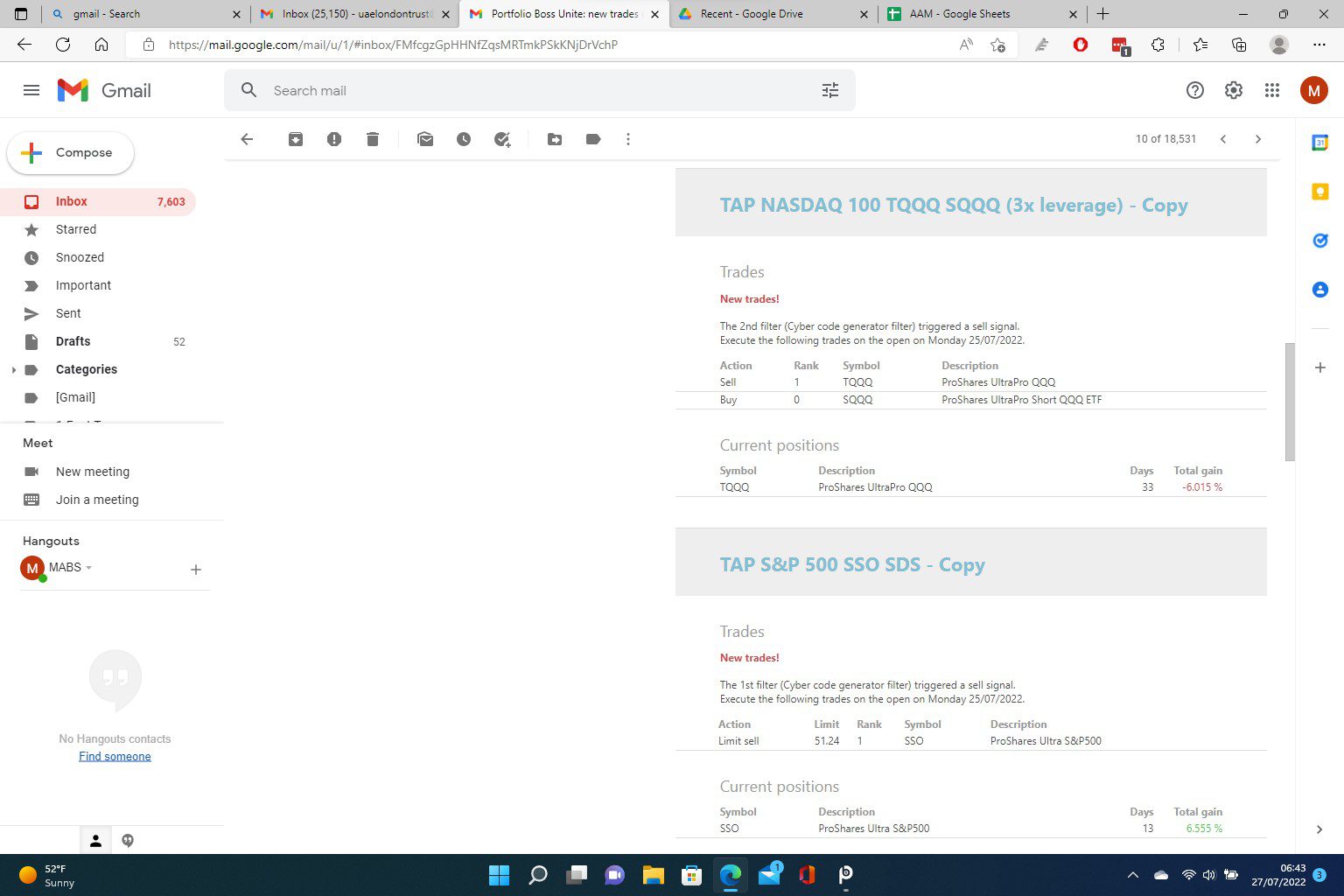Delete the open email with the trash icon
Image resolution: width=1344 pixels, height=896 pixels.
pyautogui.click(x=373, y=139)
